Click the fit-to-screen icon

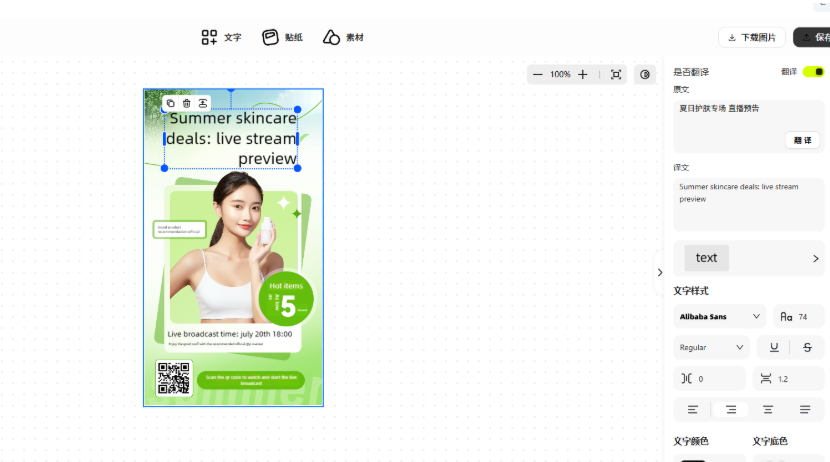(616, 74)
